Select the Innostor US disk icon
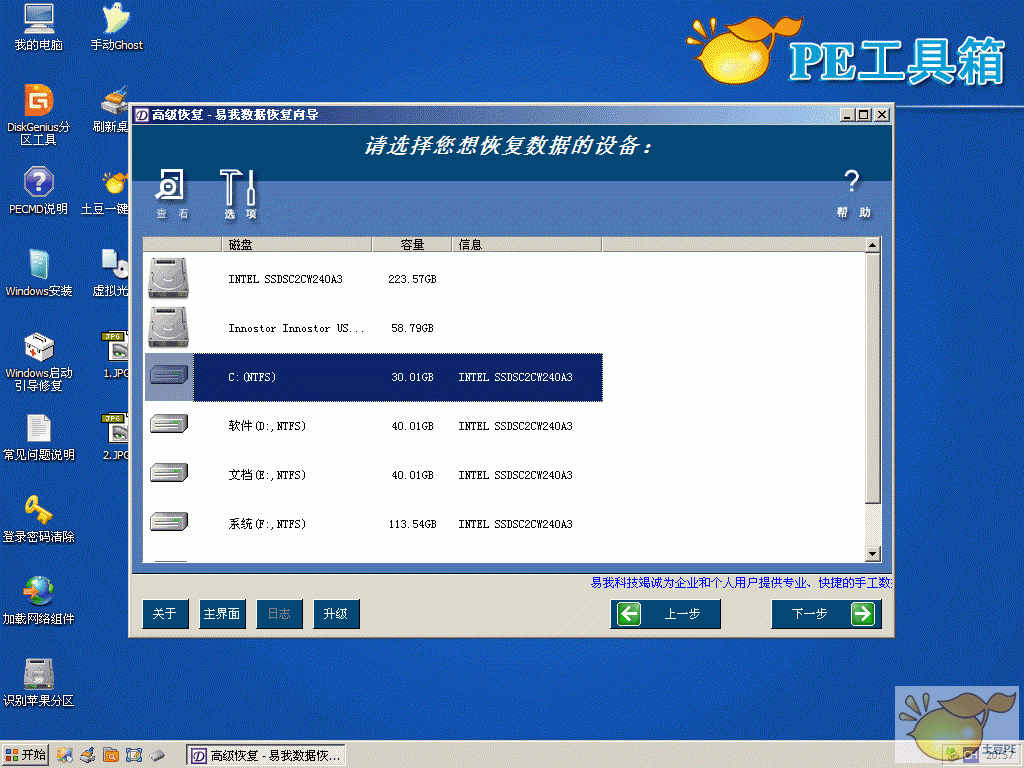Screen dimensions: 1024x768 (x=168, y=328)
